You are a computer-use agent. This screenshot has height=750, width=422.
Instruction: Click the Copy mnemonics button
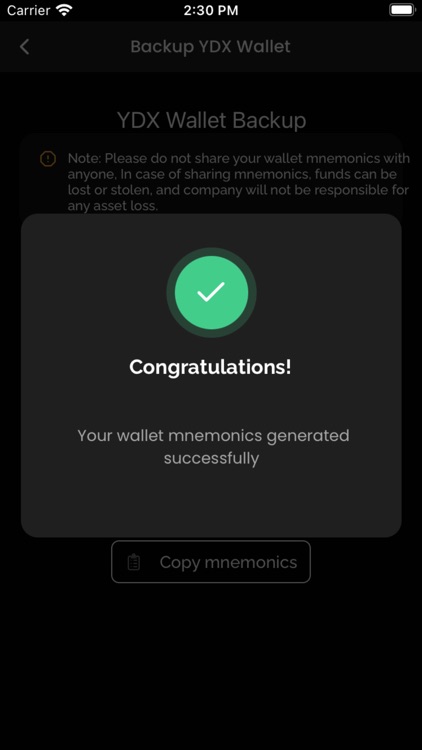(211, 562)
